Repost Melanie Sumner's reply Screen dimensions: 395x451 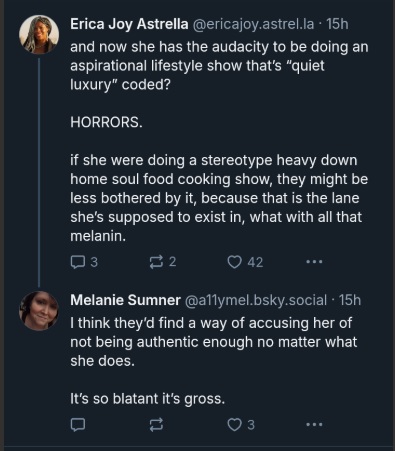(x=156, y=425)
